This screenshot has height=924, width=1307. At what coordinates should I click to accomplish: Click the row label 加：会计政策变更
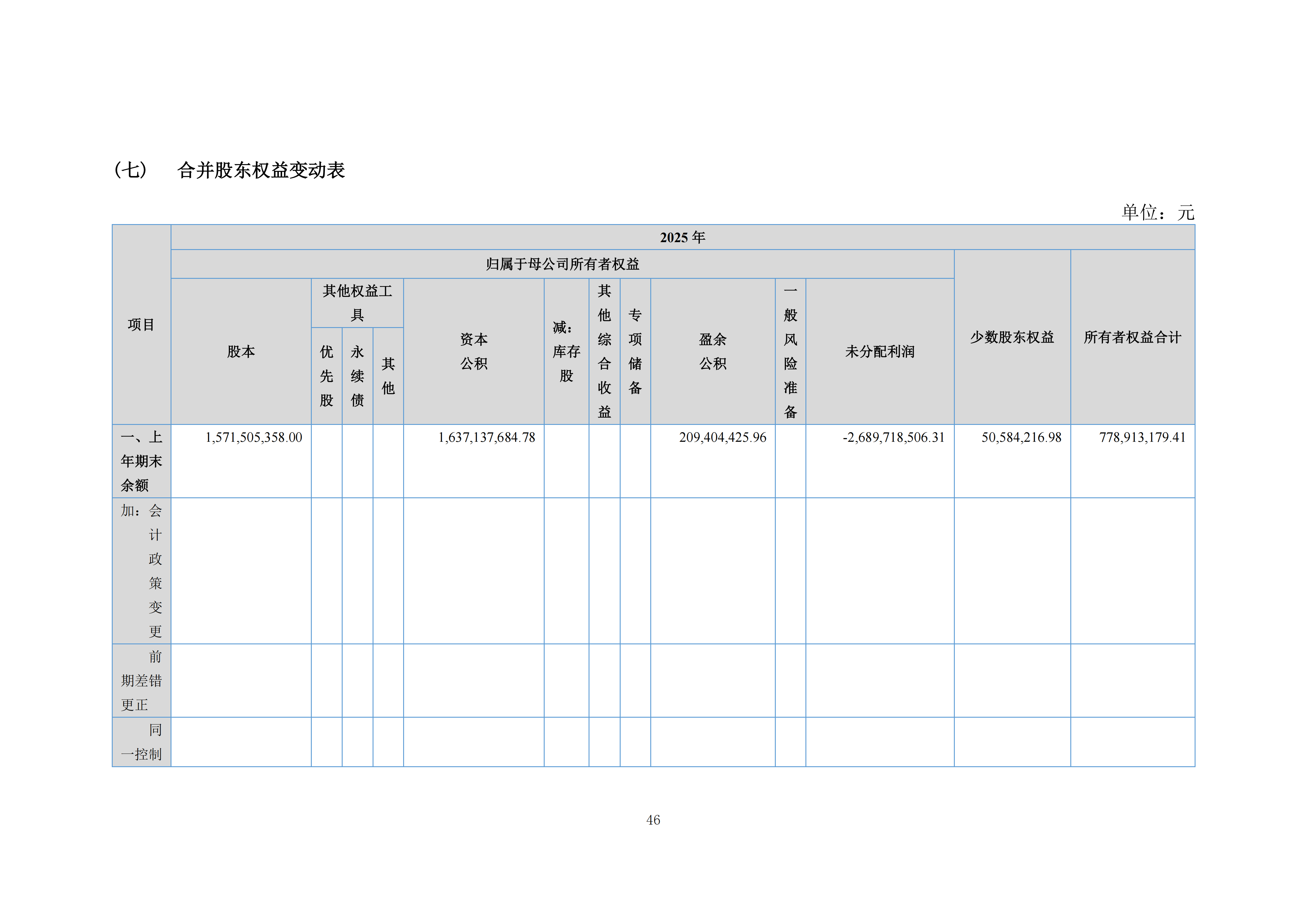[x=141, y=571]
